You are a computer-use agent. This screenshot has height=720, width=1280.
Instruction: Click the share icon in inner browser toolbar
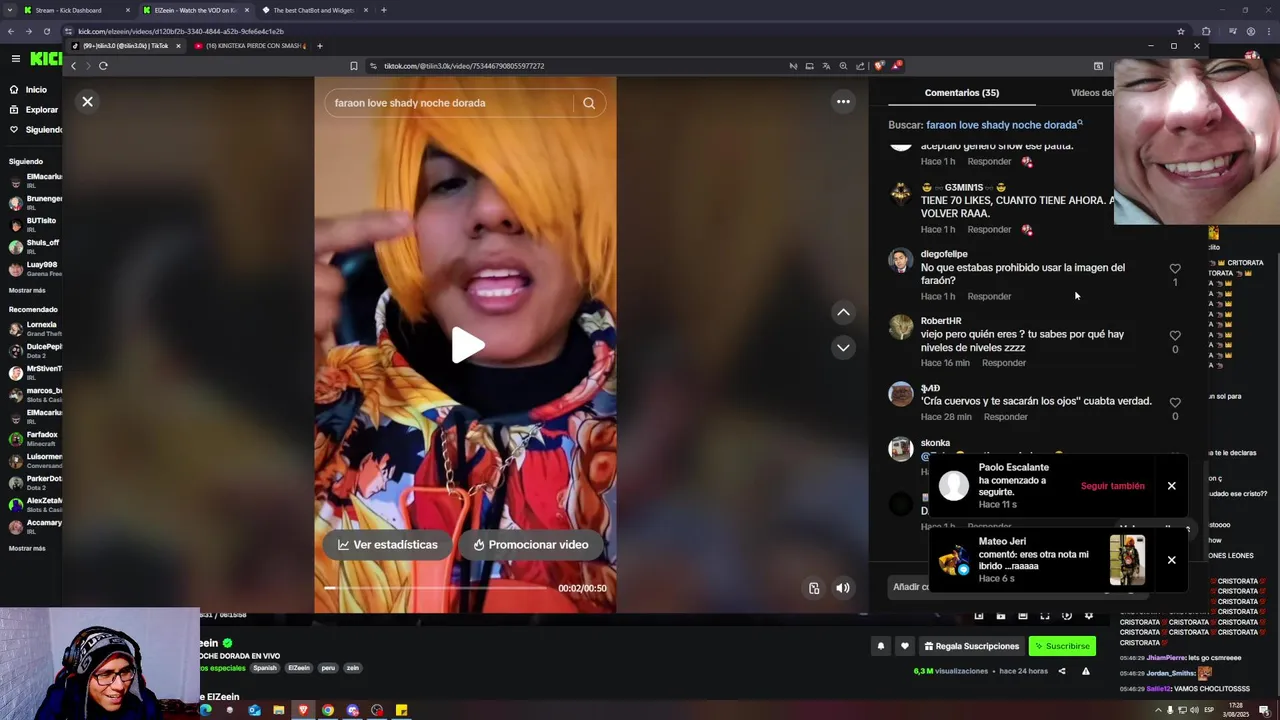[860, 66]
